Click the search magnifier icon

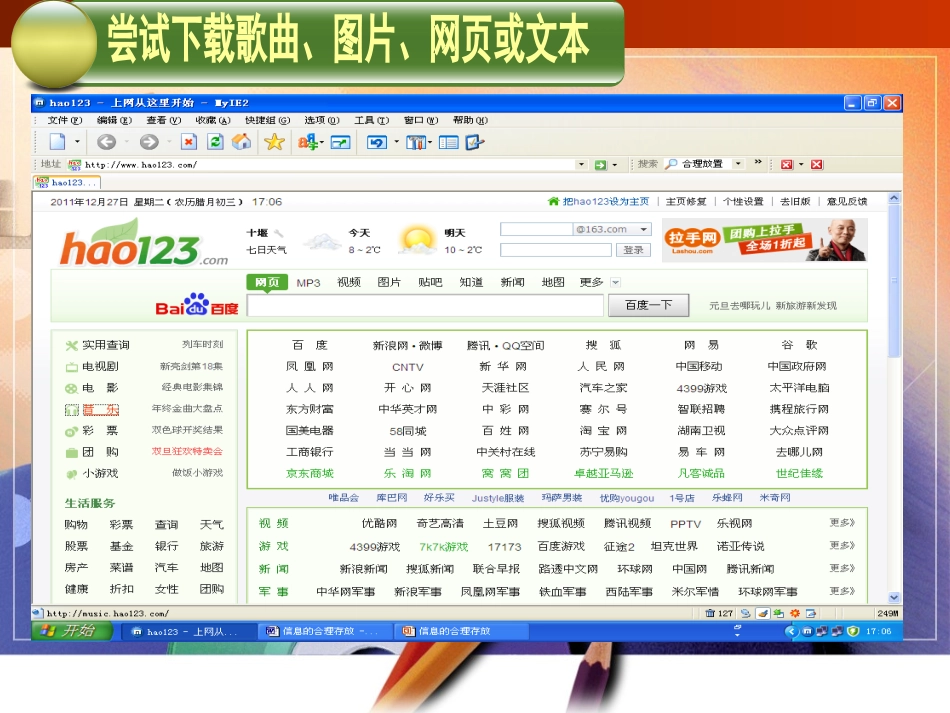click(671, 164)
